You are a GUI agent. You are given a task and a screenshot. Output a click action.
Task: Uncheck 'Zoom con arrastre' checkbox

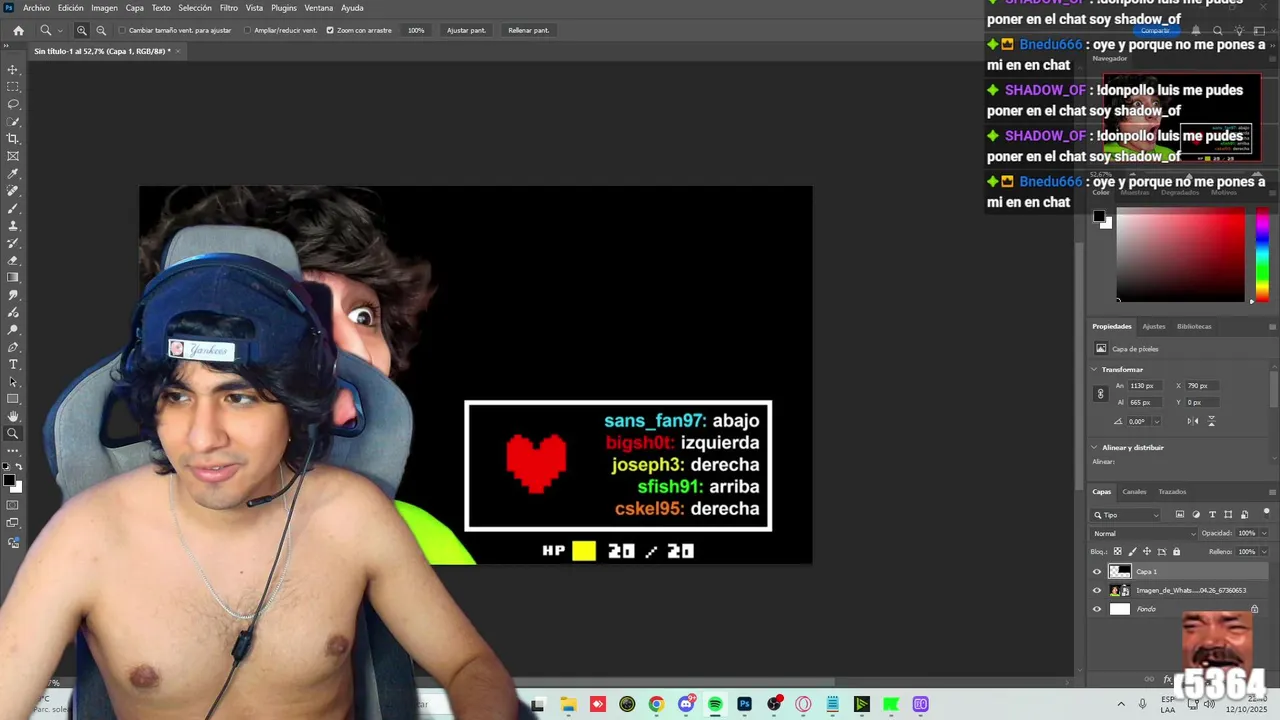pos(330,31)
